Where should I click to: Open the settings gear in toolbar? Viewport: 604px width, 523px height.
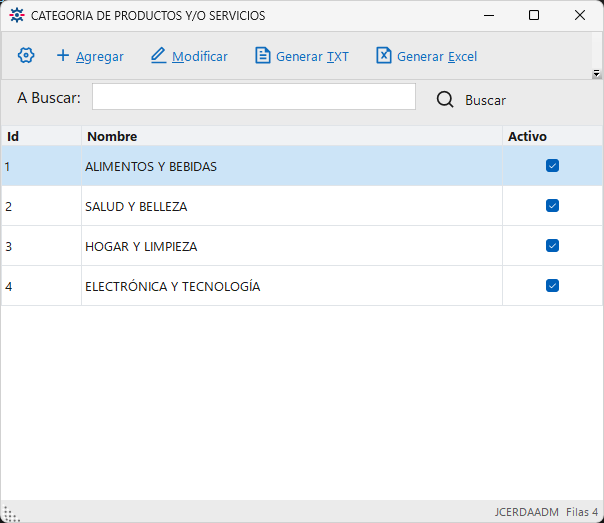pos(26,55)
